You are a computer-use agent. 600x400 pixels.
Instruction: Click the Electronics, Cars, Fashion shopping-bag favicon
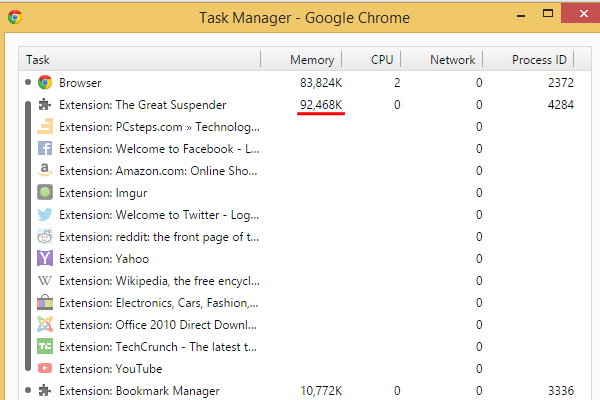click(45, 302)
